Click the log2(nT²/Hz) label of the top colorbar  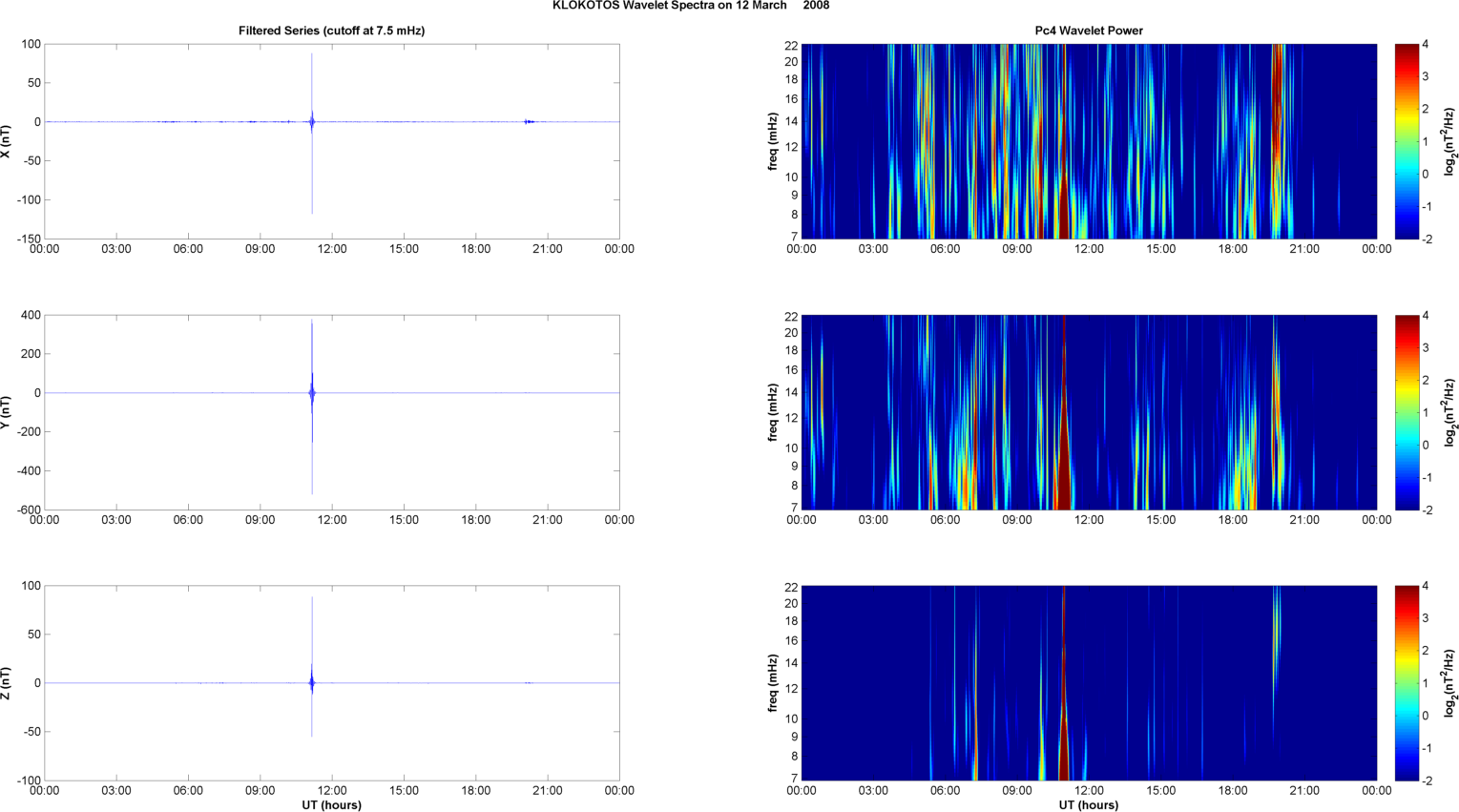(1449, 141)
